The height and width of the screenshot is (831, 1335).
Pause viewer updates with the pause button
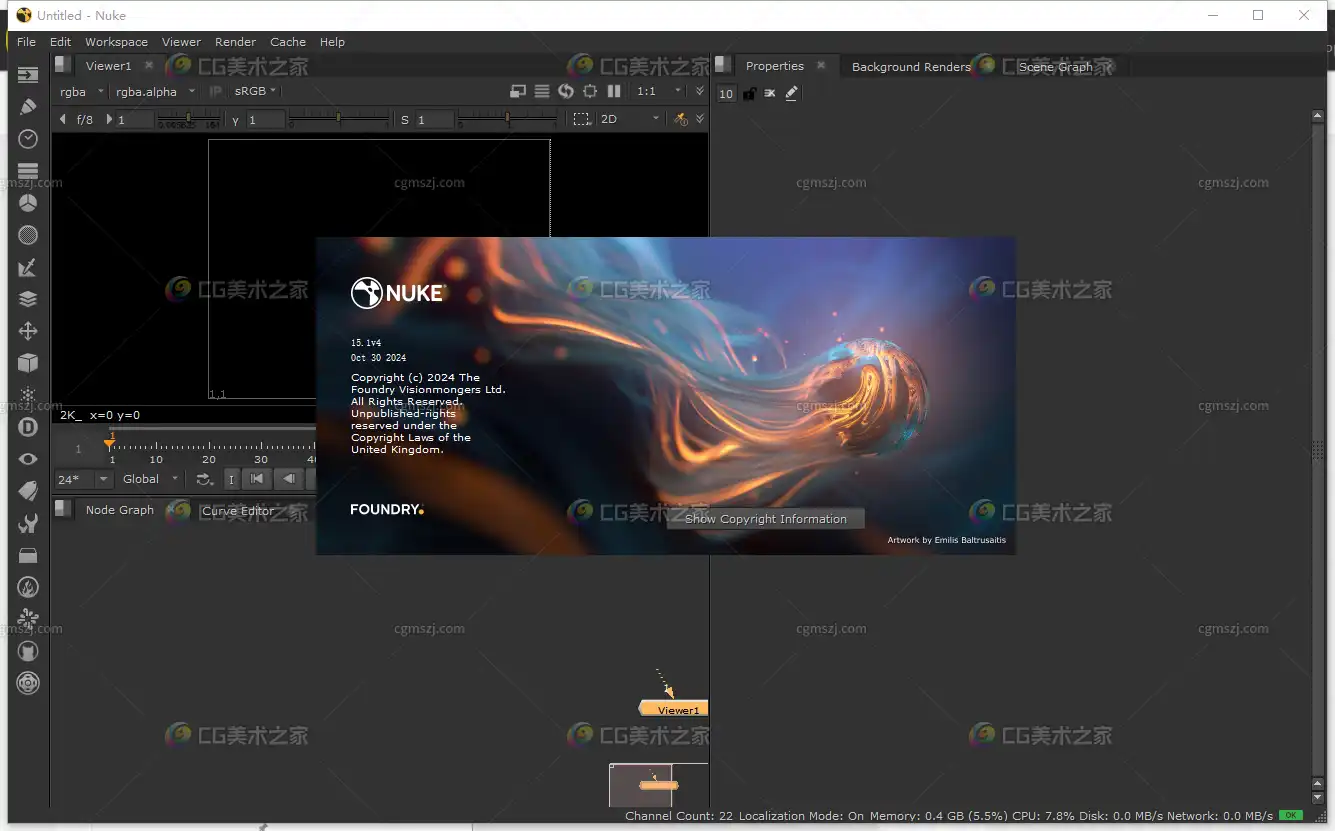[x=614, y=91]
